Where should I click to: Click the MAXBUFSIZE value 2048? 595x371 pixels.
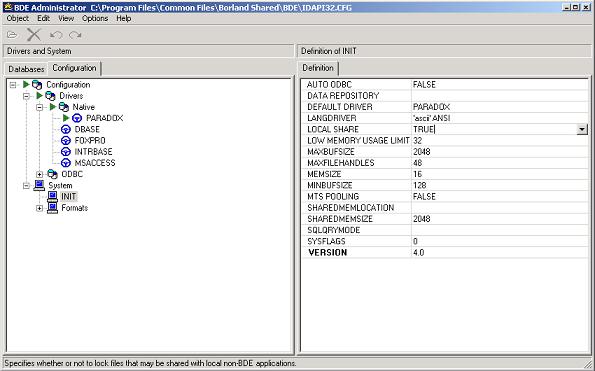pyautogui.click(x=422, y=152)
